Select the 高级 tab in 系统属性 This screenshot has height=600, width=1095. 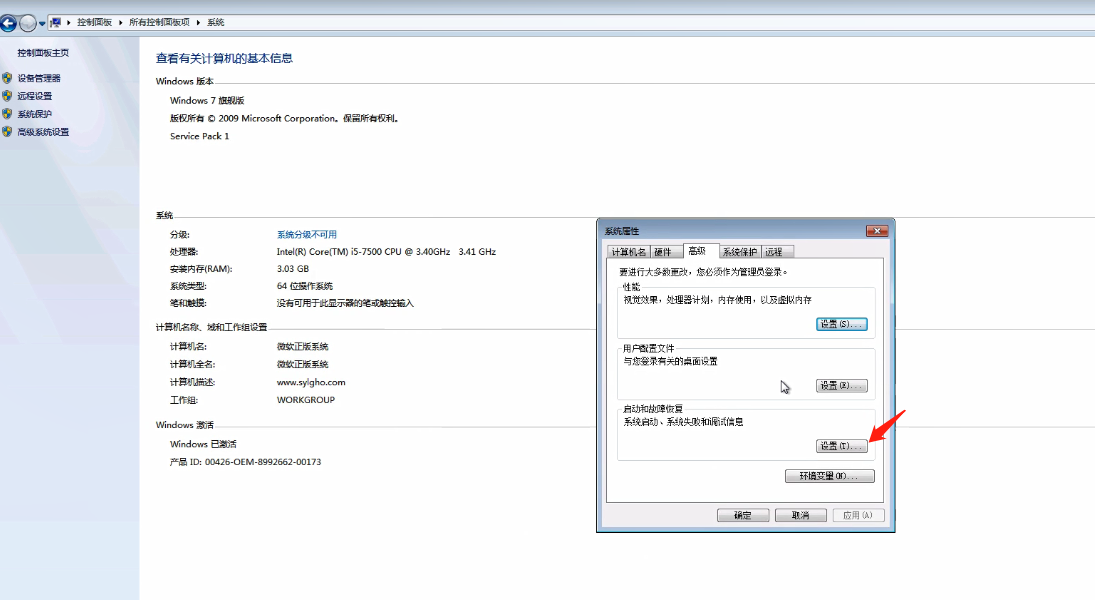(698, 251)
